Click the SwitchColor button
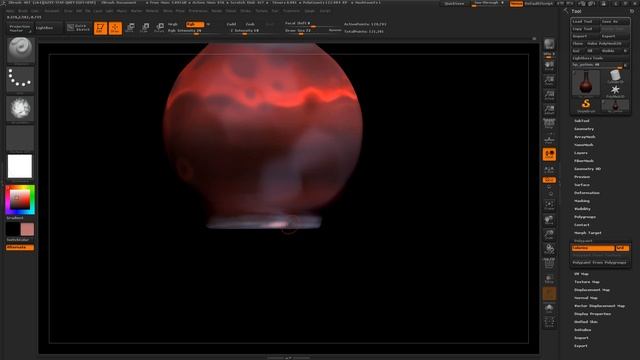Image resolution: width=640 pixels, height=360 pixels. 20,240
